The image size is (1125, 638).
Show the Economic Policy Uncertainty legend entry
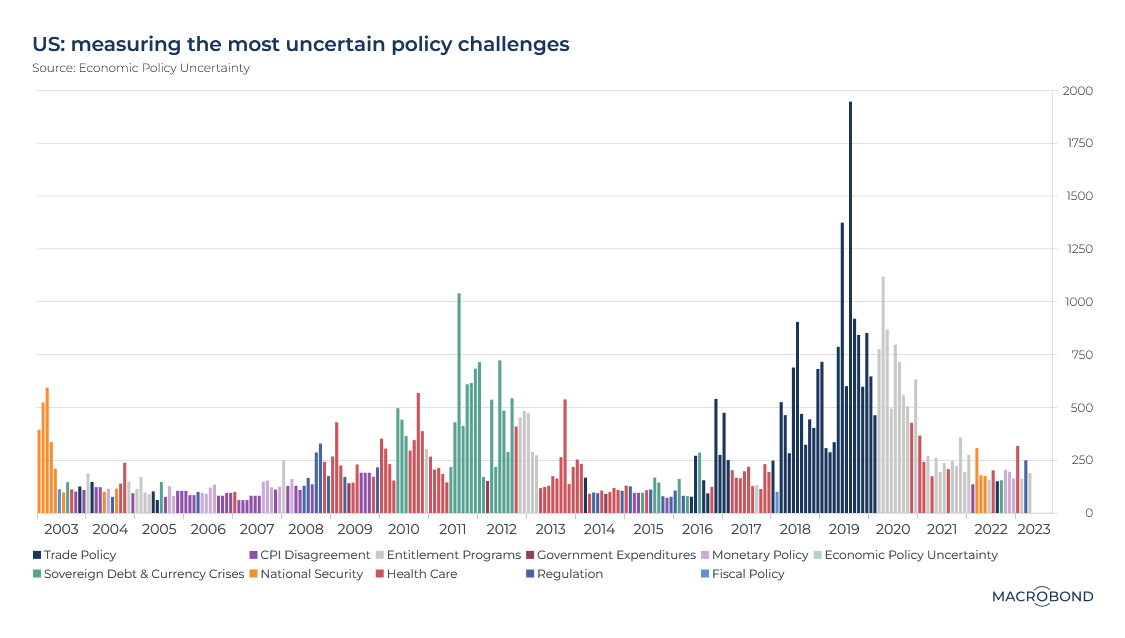(x=911, y=555)
